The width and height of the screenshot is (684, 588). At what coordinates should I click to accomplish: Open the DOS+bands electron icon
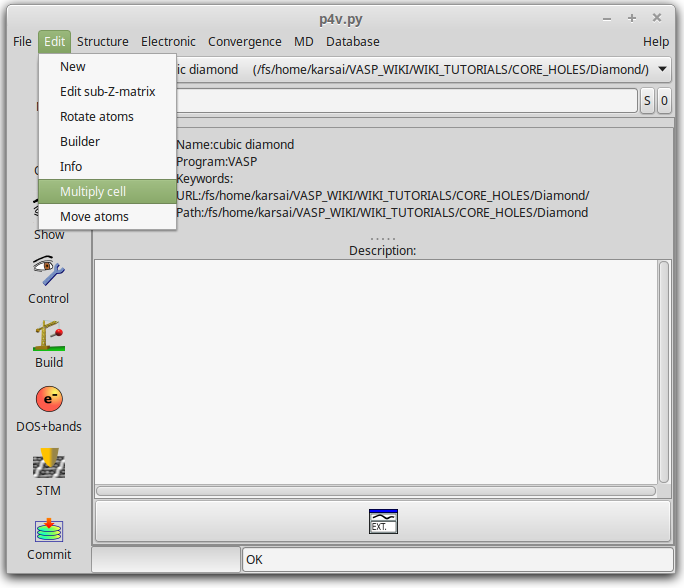48,400
